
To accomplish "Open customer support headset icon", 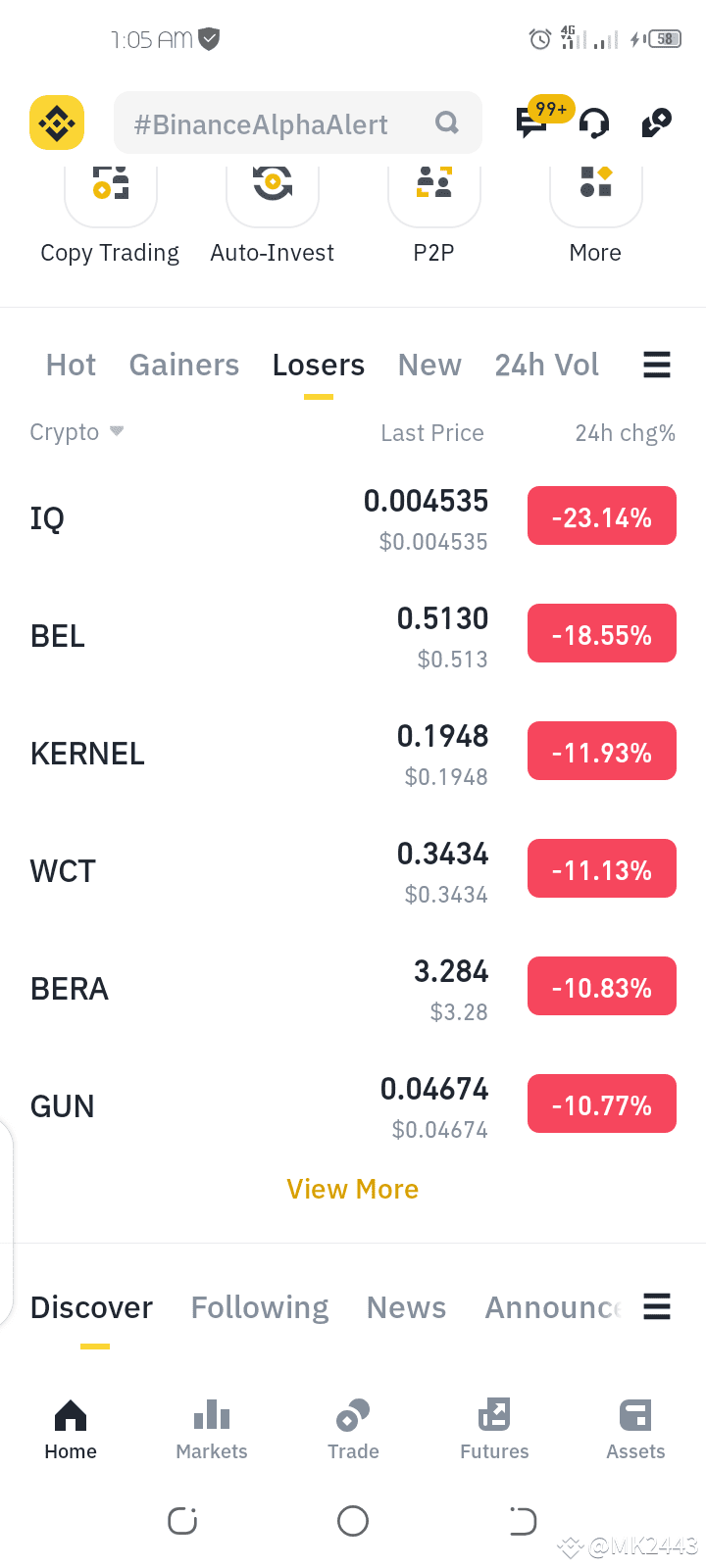I will pyautogui.click(x=594, y=123).
